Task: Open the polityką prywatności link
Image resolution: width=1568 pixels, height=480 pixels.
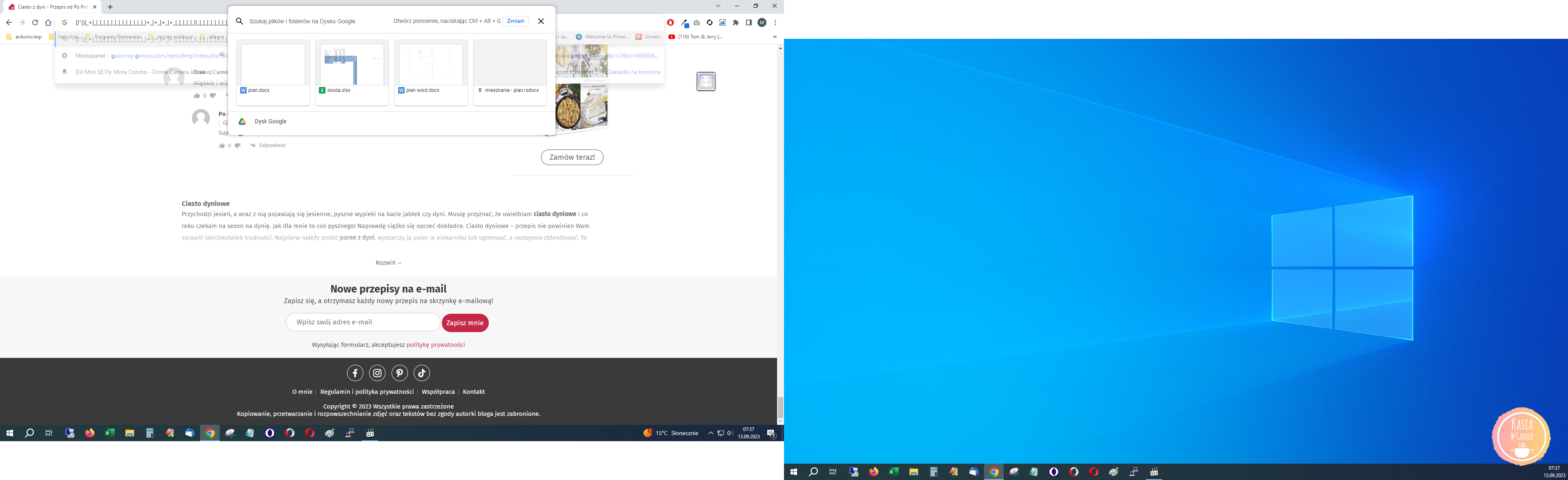Action: (436, 345)
